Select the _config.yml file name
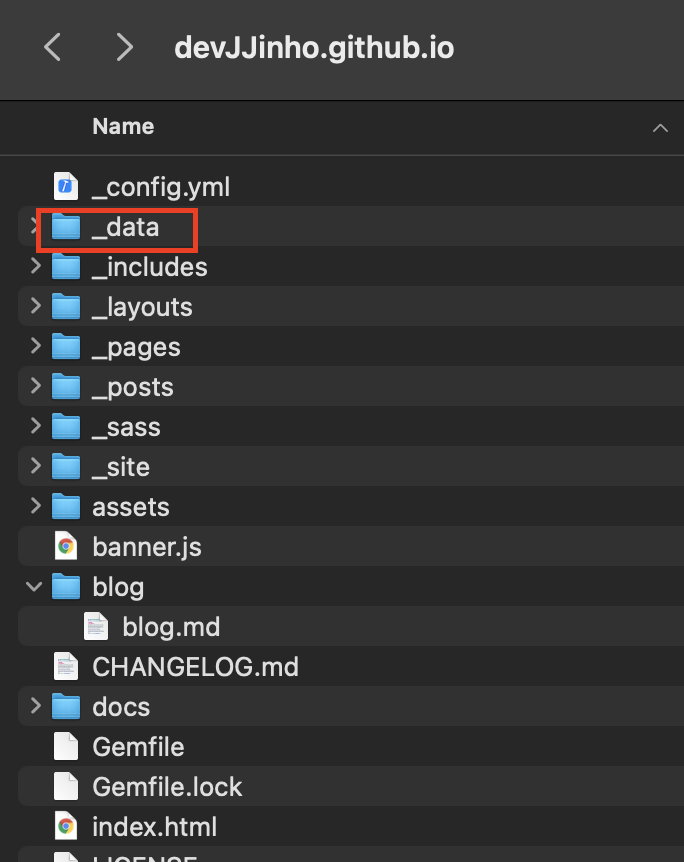684x862 pixels. click(x=161, y=187)
